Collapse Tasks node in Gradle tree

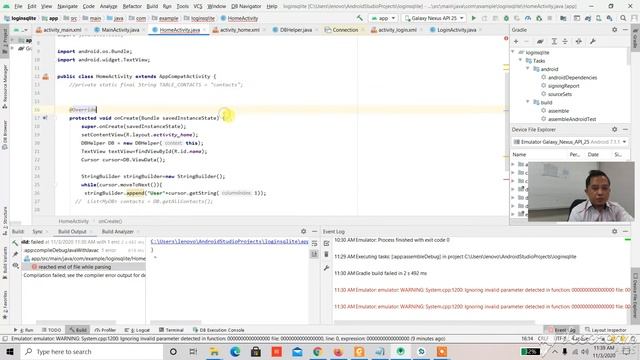pyautogui.click(x=520, y=60)
